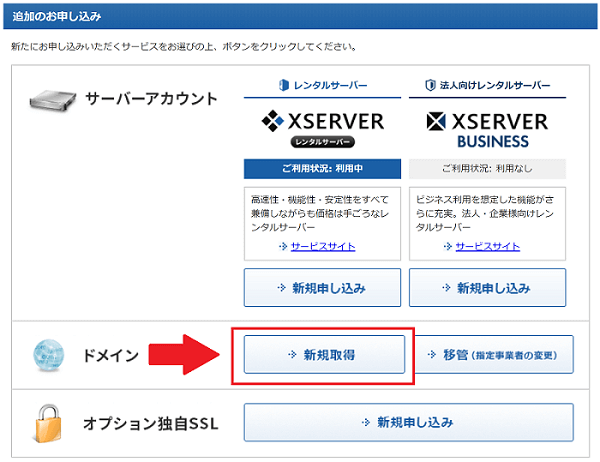
Task: Click the ドメイン section label
Action: point(111,355)
